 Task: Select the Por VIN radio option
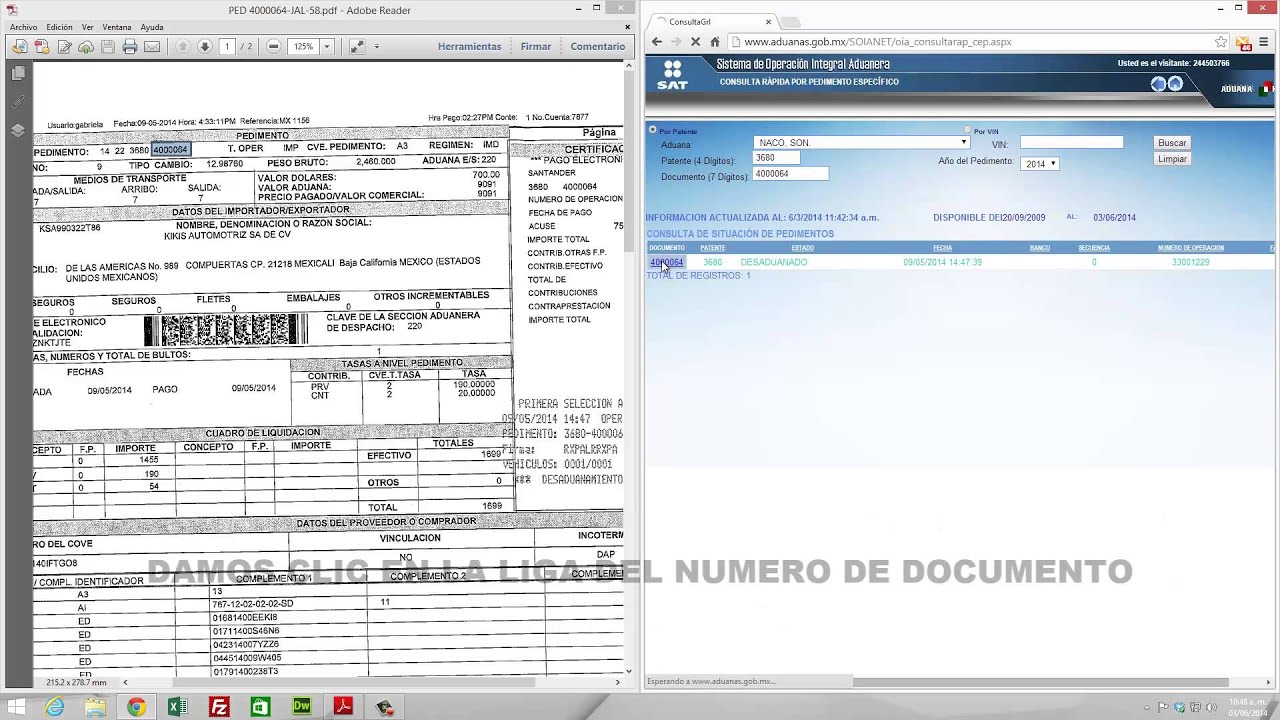point(967,131)
